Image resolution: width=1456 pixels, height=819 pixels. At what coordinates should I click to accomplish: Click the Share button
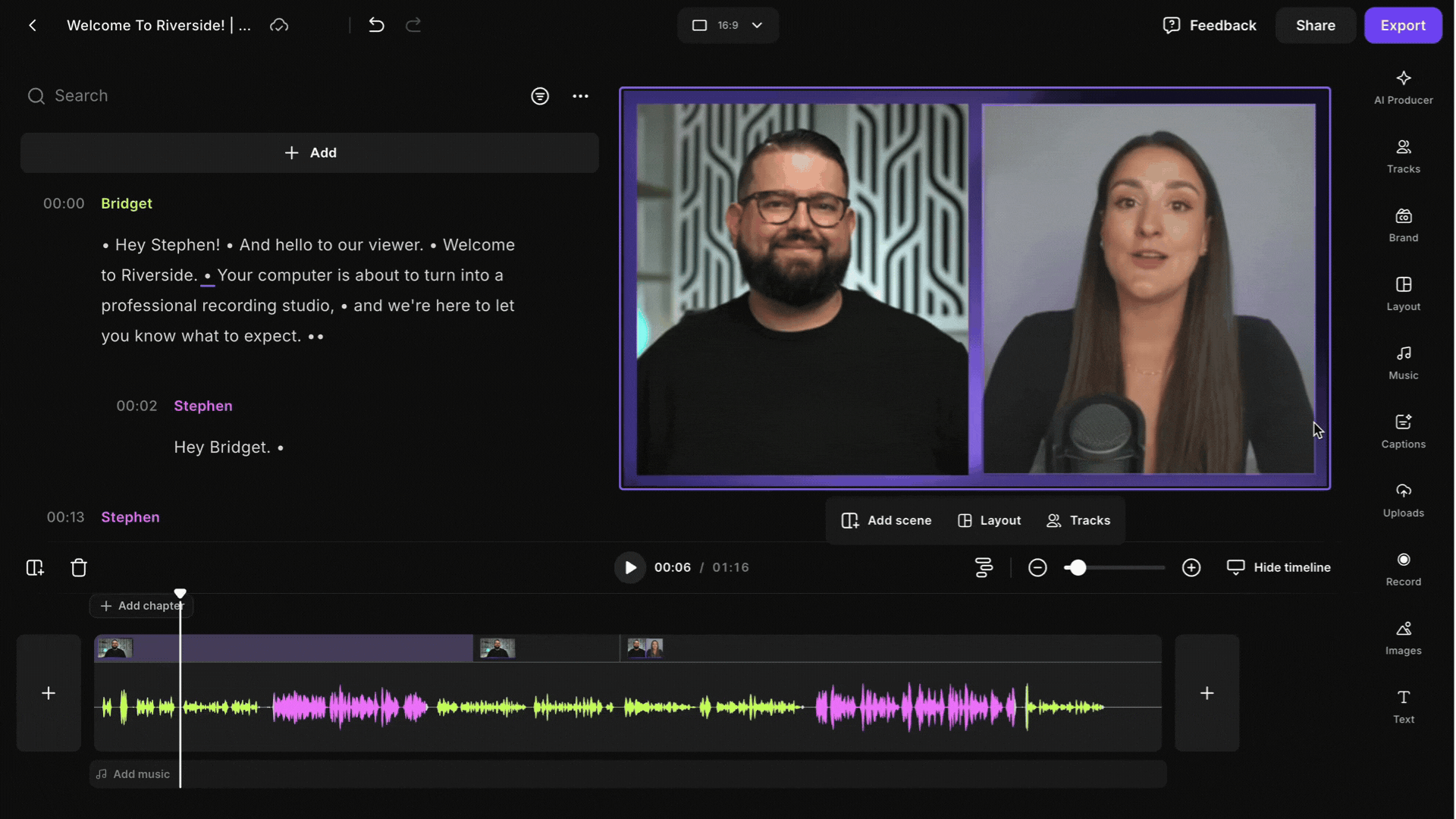tap(1315, 25)
